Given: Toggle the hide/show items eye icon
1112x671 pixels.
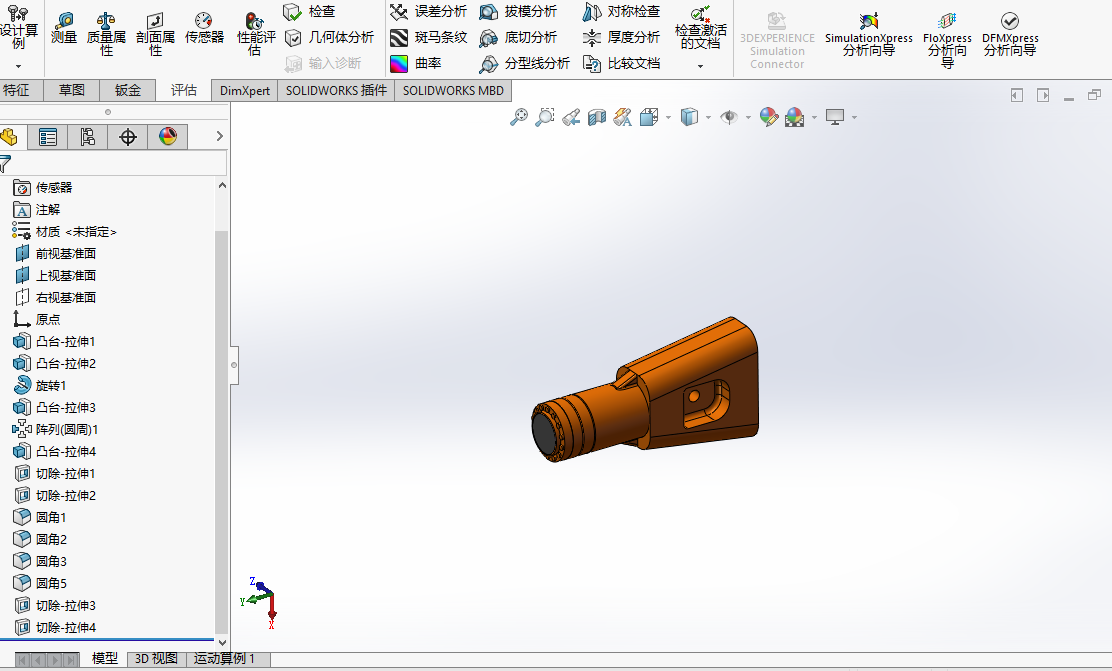Looking at the screenshot, I should coord(729,117).
